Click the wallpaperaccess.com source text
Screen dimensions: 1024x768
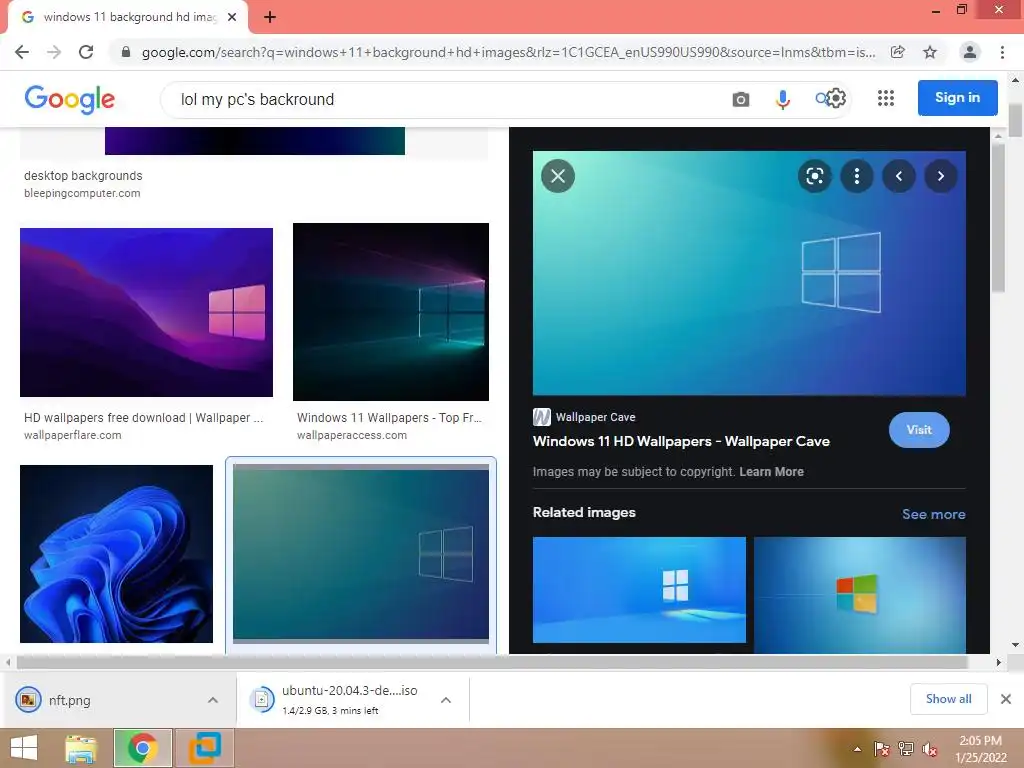tap(352, 435)
